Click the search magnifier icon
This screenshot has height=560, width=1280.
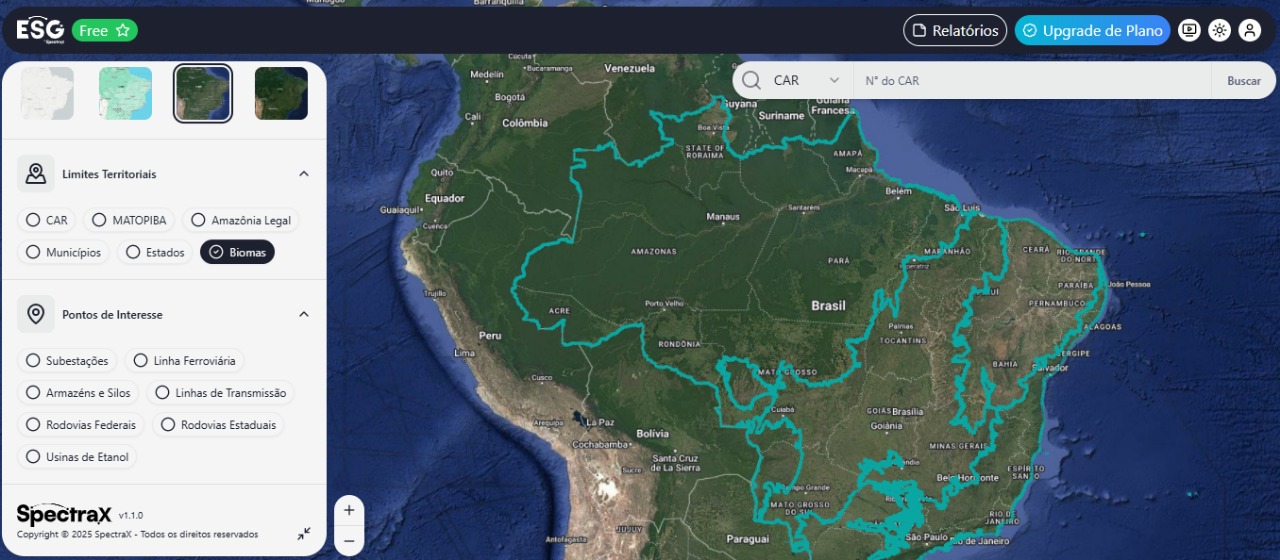(x=752, y=80)
